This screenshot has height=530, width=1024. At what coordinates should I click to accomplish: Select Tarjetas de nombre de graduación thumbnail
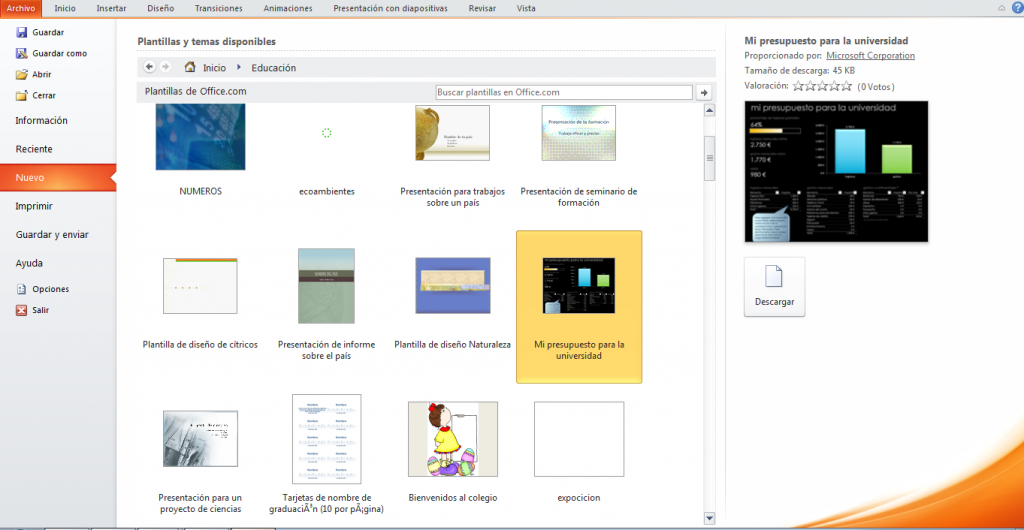(x=327, y=439)
